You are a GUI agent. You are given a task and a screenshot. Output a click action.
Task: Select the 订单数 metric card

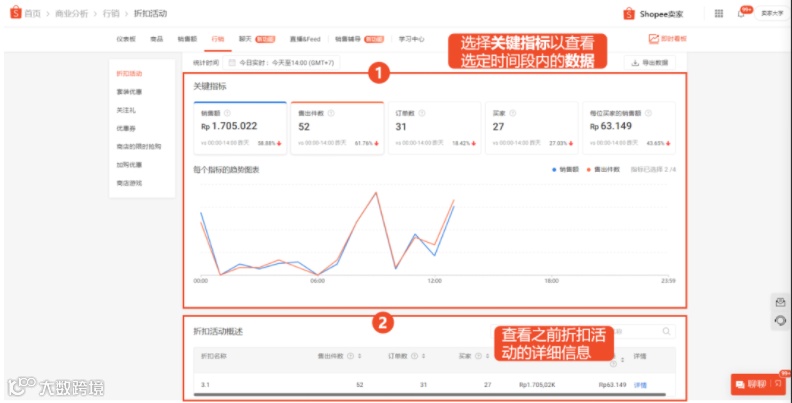pos(434,128)
